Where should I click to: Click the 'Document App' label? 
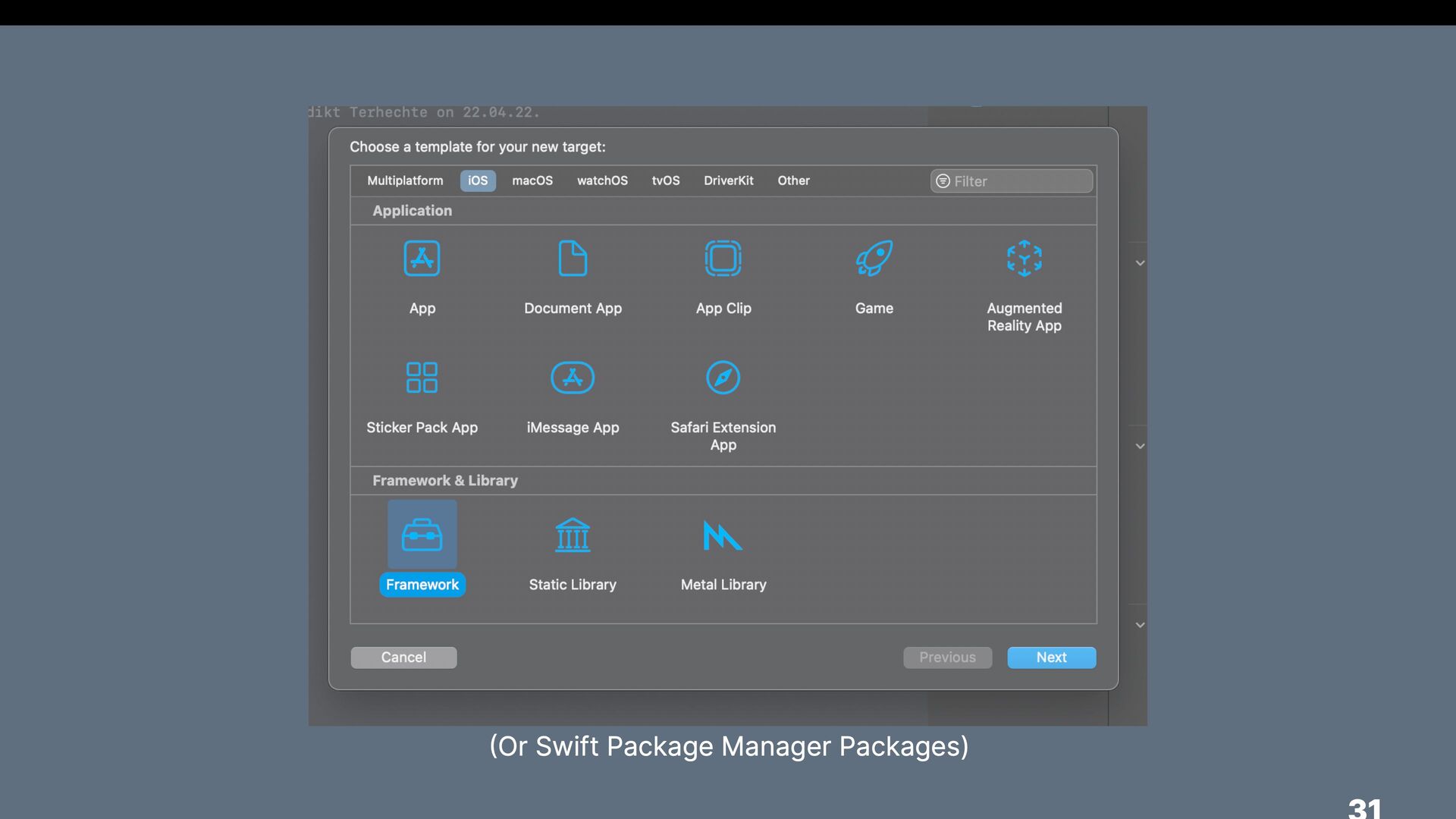573,309
